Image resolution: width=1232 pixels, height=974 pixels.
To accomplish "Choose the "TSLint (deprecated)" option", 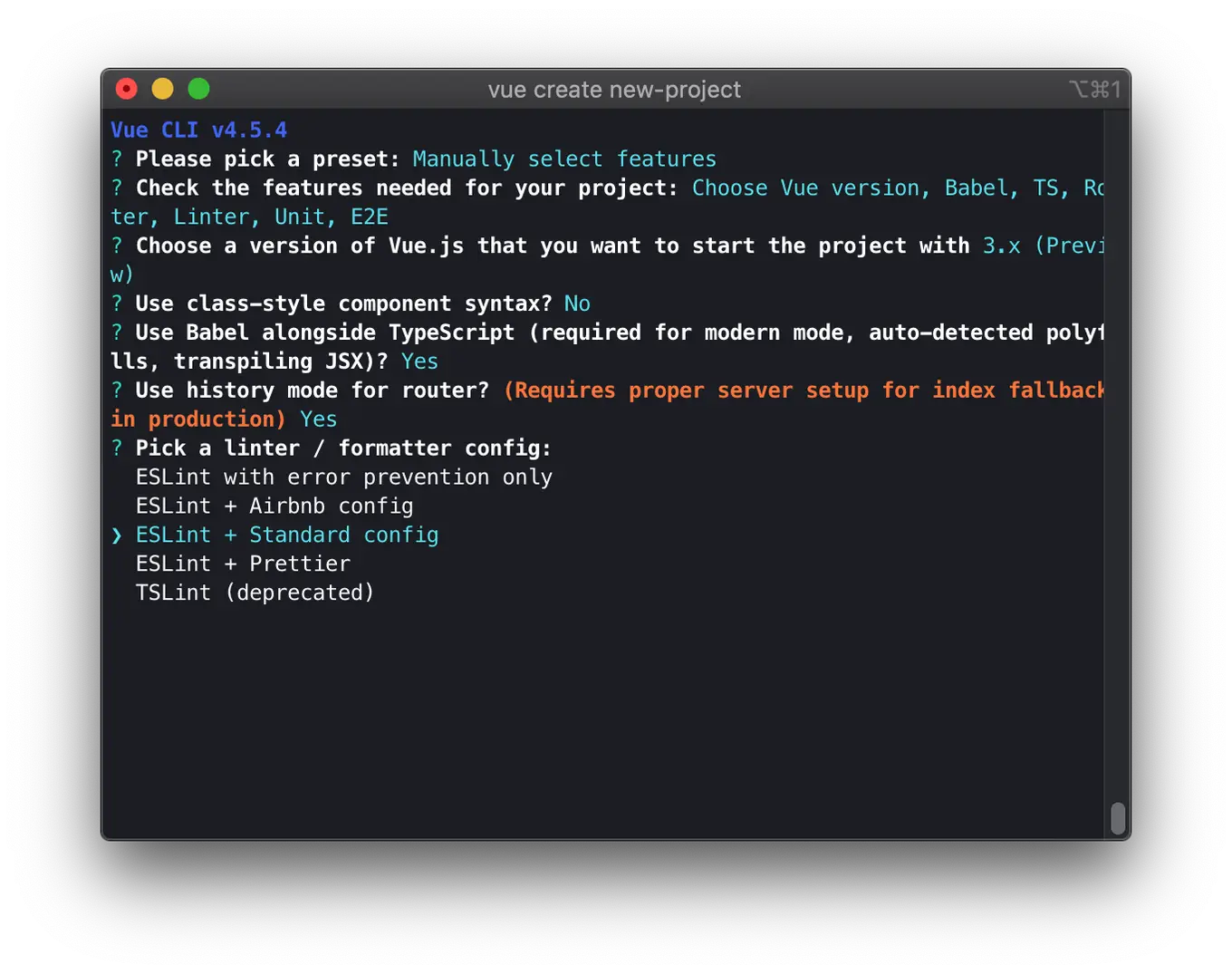I will coord(255,593).
